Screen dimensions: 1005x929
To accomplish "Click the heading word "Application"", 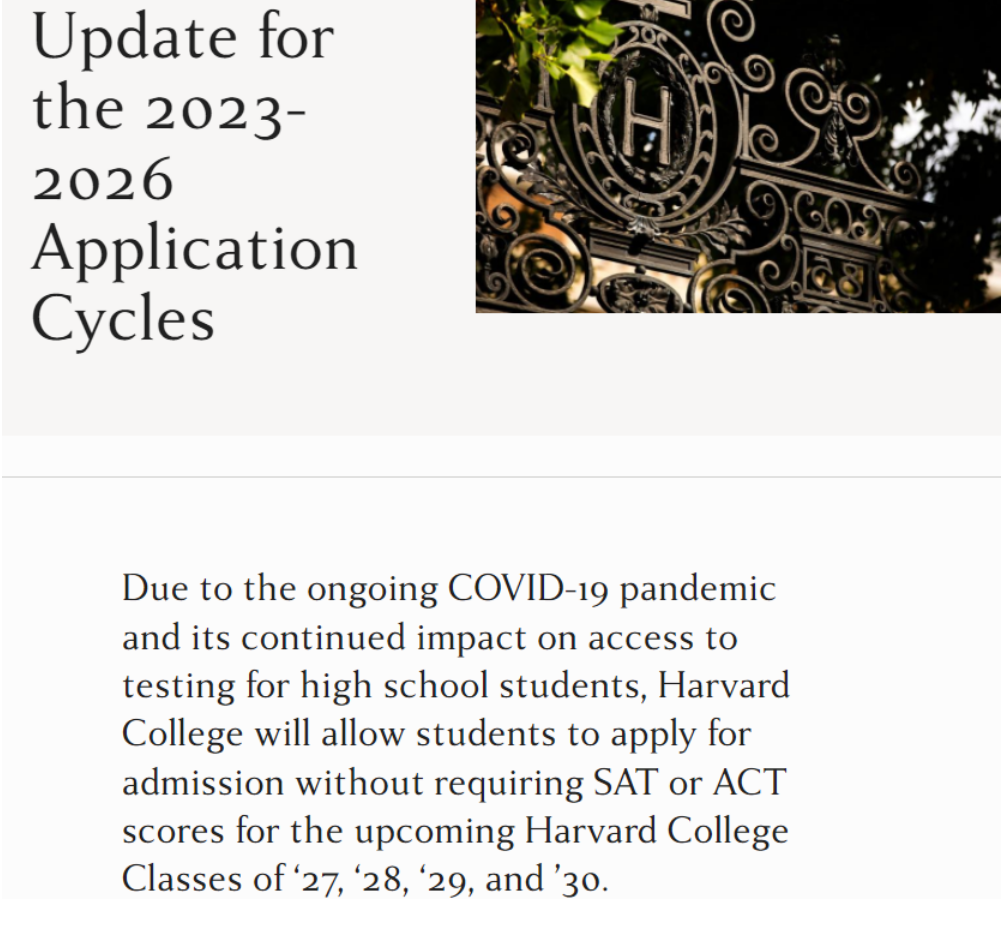I will tap(195, 249).
